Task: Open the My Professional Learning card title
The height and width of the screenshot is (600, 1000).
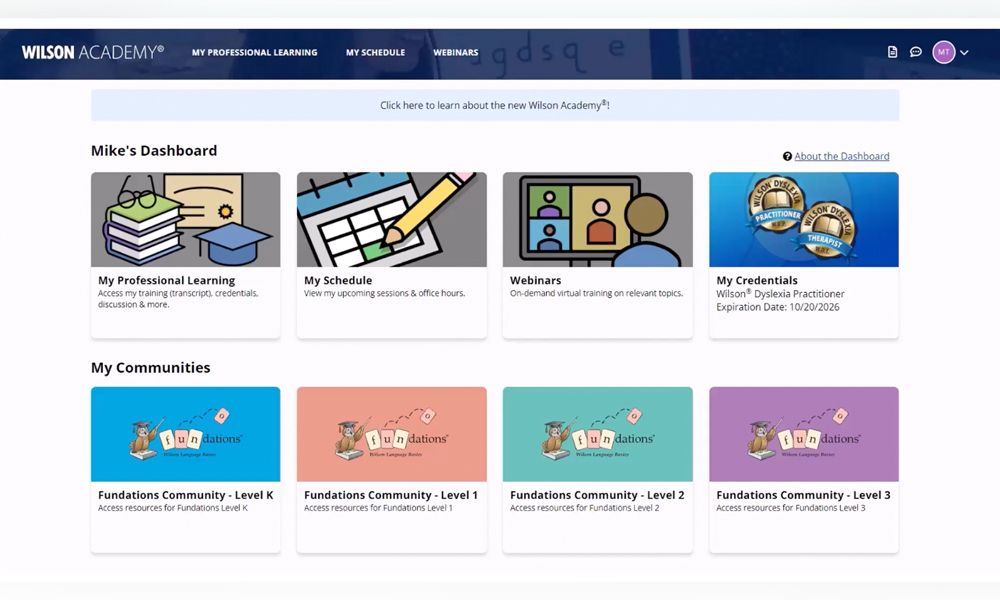Action: 166,280
